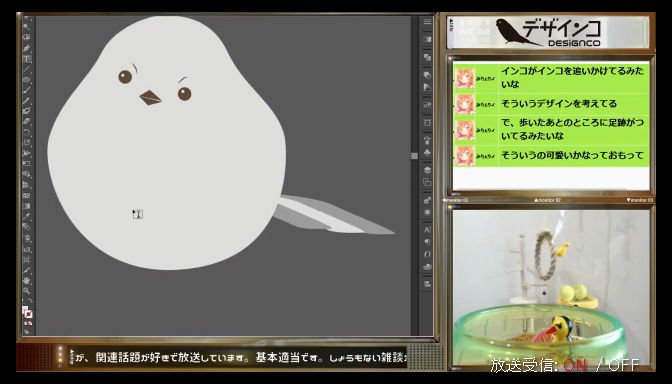Switch to the monitor 03 tab
Viewport: 672px width, 384px height.
pos(639,200)
